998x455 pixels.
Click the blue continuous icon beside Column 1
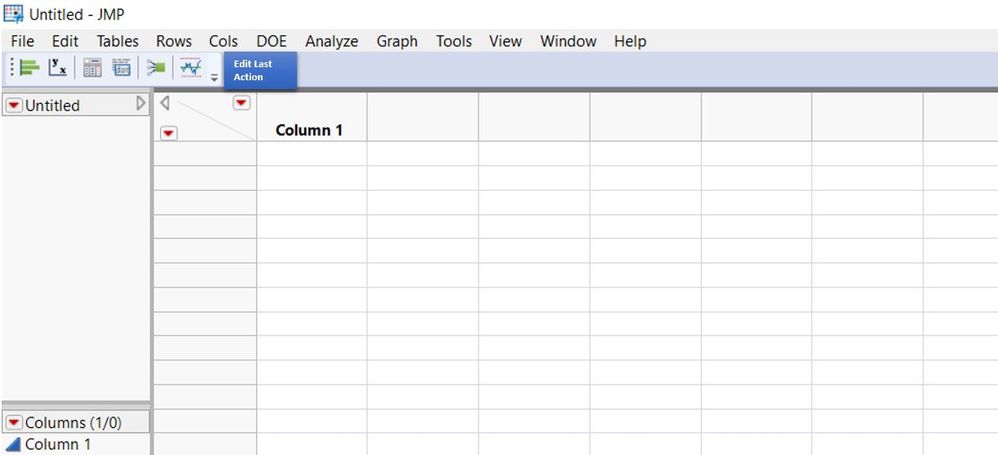(x=13, y=445)
